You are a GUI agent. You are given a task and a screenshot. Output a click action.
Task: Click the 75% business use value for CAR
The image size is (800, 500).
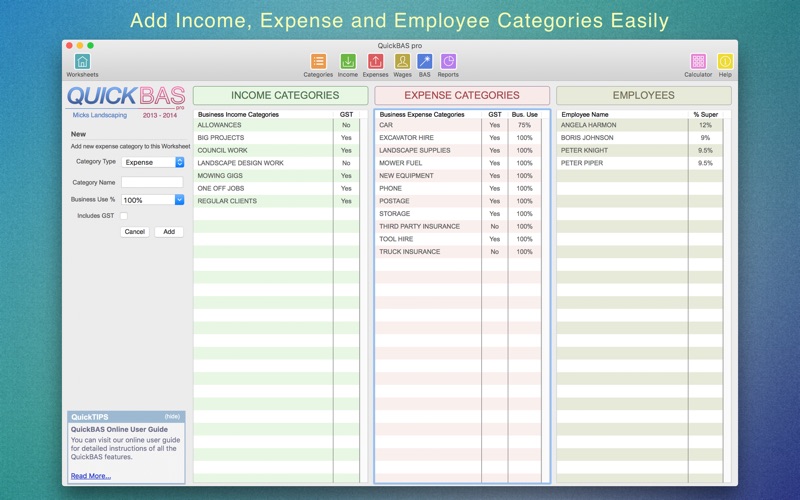[524, 125]
